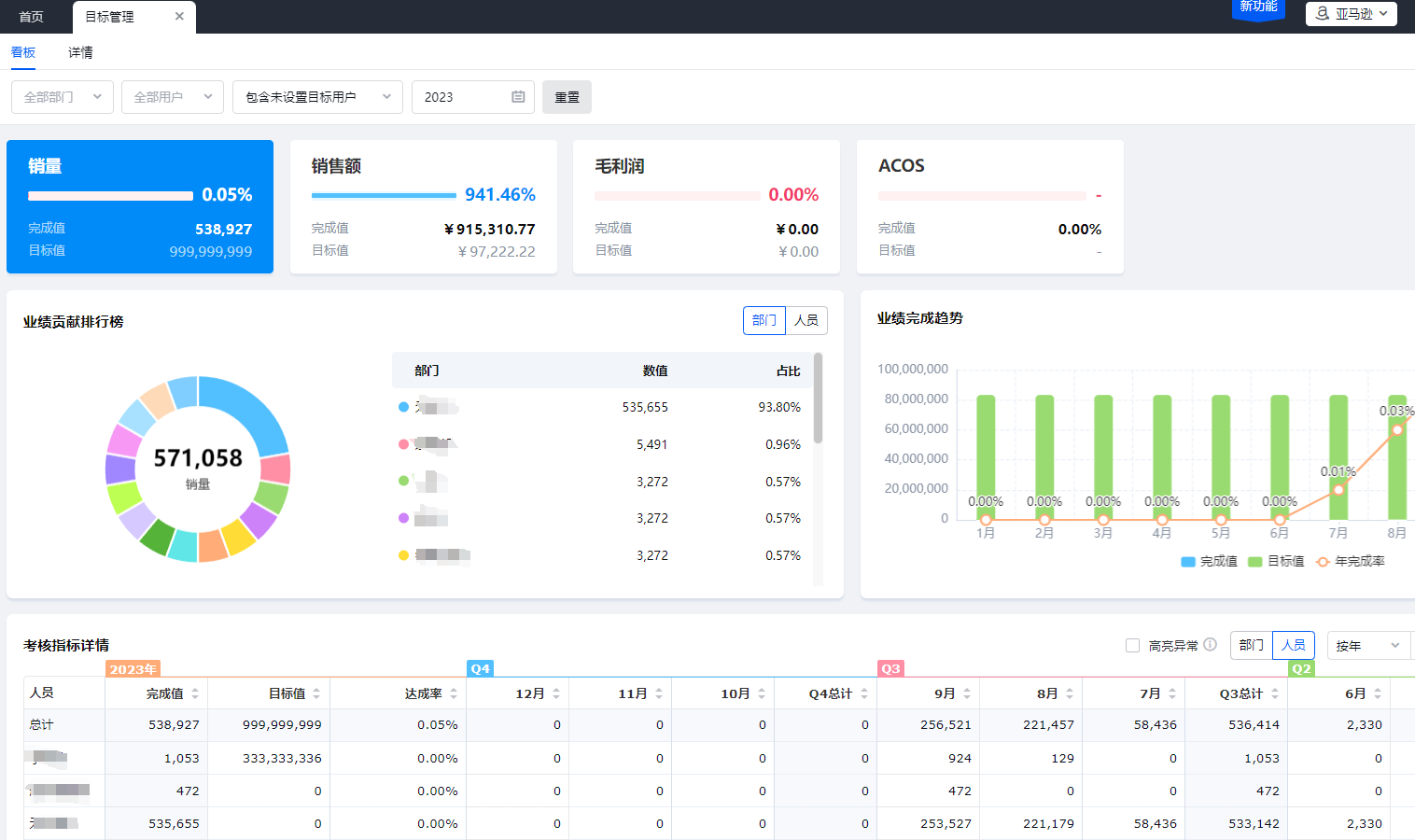Viewport: 1415px width, 840px height.
Task: Toggle 目标值 legend in trend chart
Action: point(1276,561)
